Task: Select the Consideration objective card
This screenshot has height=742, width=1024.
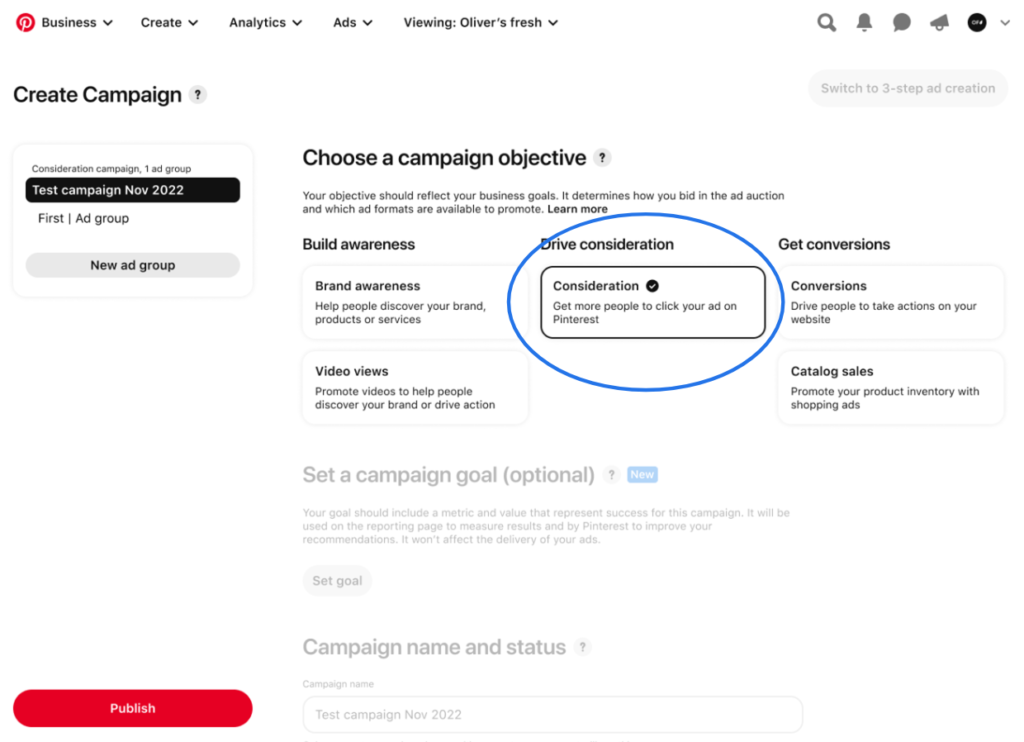Action: pos(653,302)
